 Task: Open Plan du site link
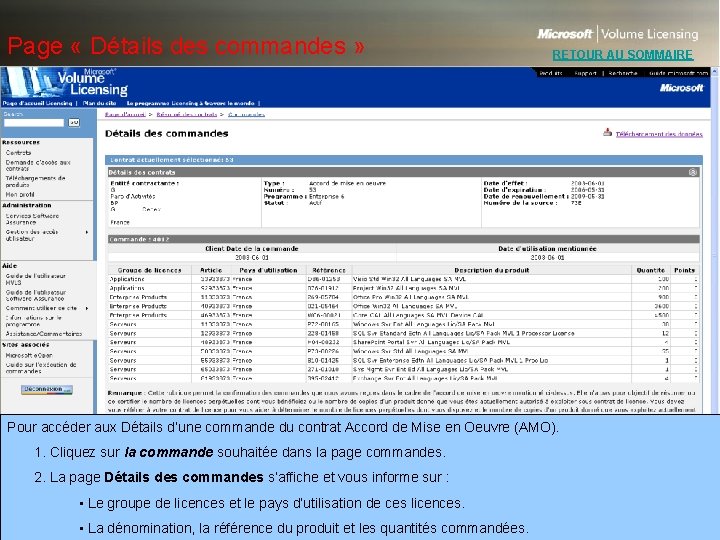click(99, 103)
